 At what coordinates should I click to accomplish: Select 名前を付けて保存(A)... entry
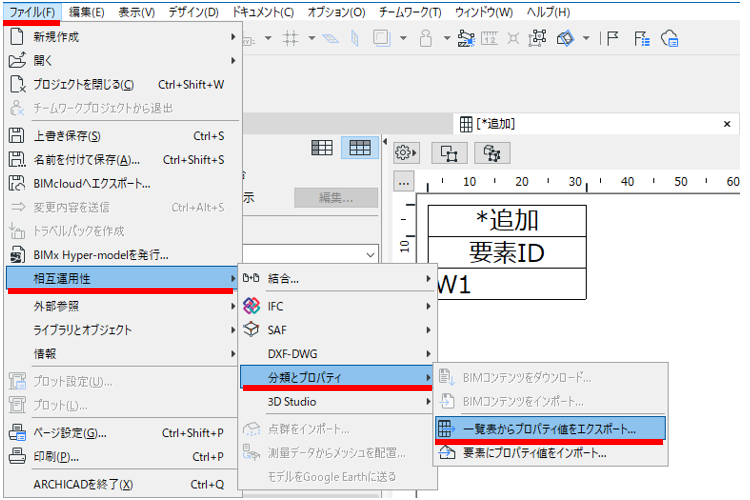pos(122,160)
